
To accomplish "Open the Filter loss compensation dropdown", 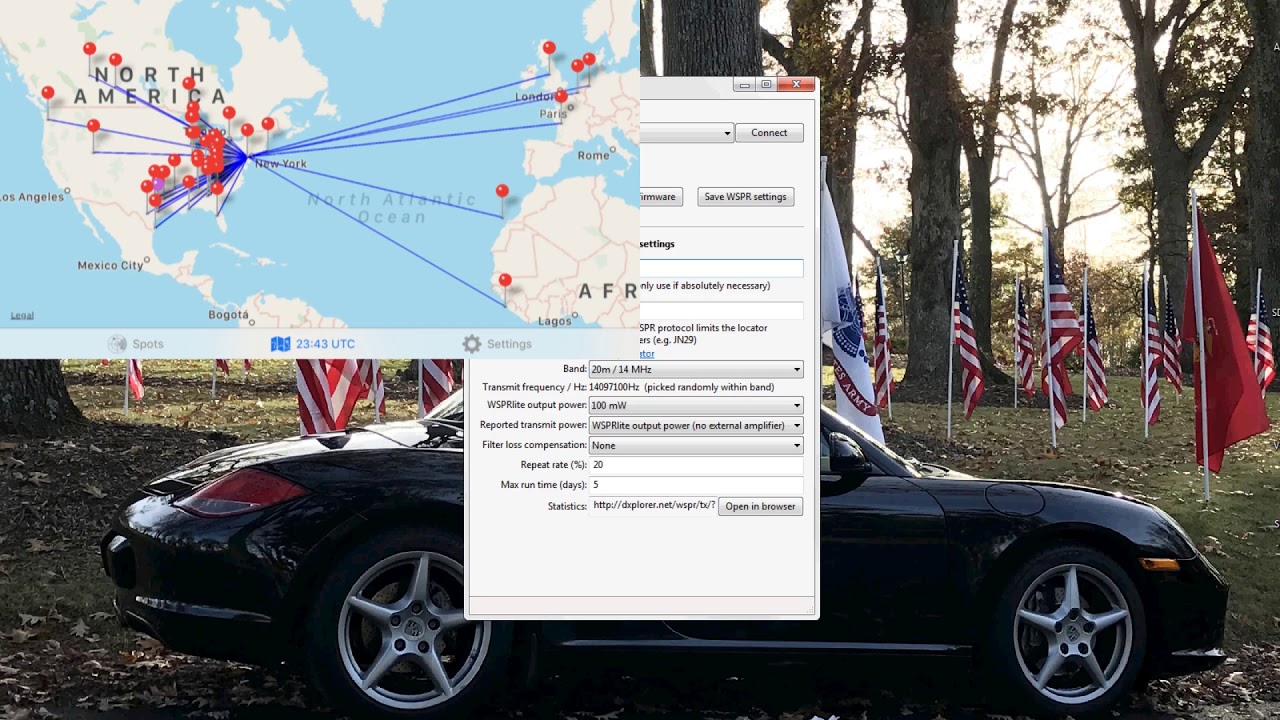I will click(696, 445).
